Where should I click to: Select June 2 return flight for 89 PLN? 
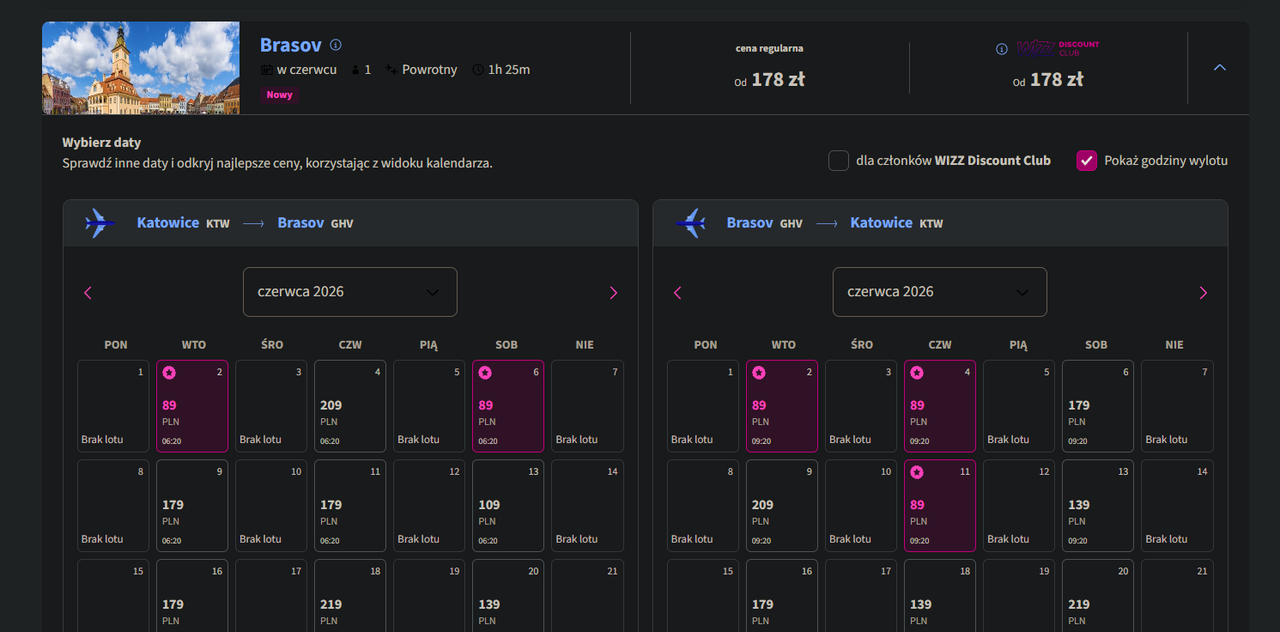pyautogui.click(x=782, y=406)
